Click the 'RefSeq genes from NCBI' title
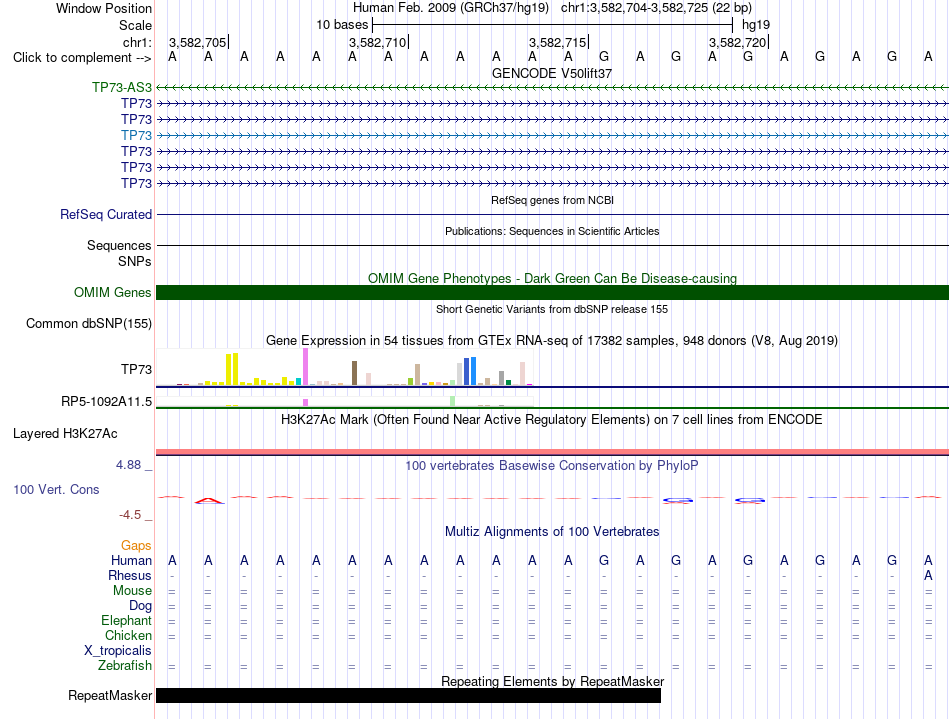 coord(553,200)
